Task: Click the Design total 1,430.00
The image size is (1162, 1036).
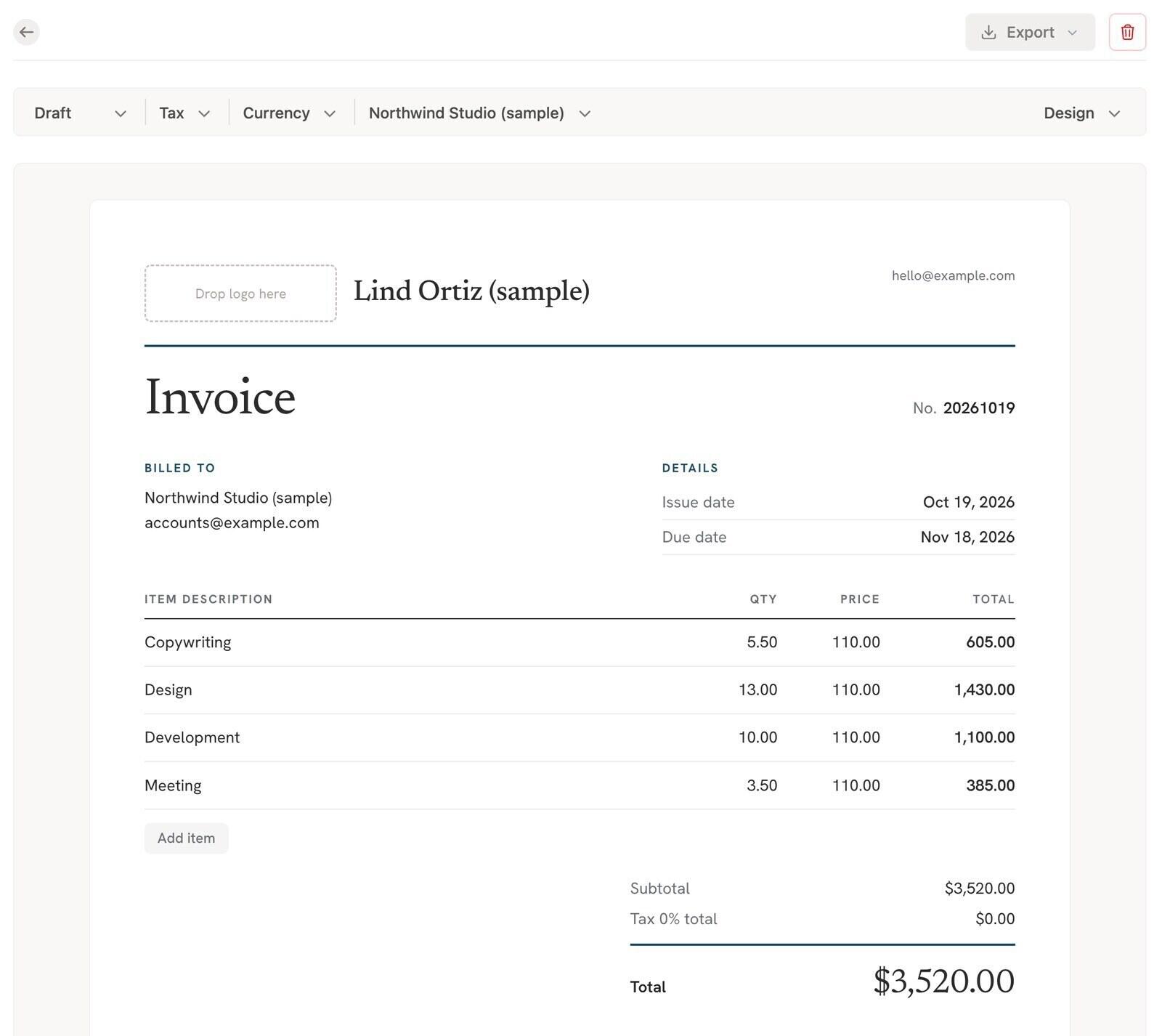Action: click(984, 690)
